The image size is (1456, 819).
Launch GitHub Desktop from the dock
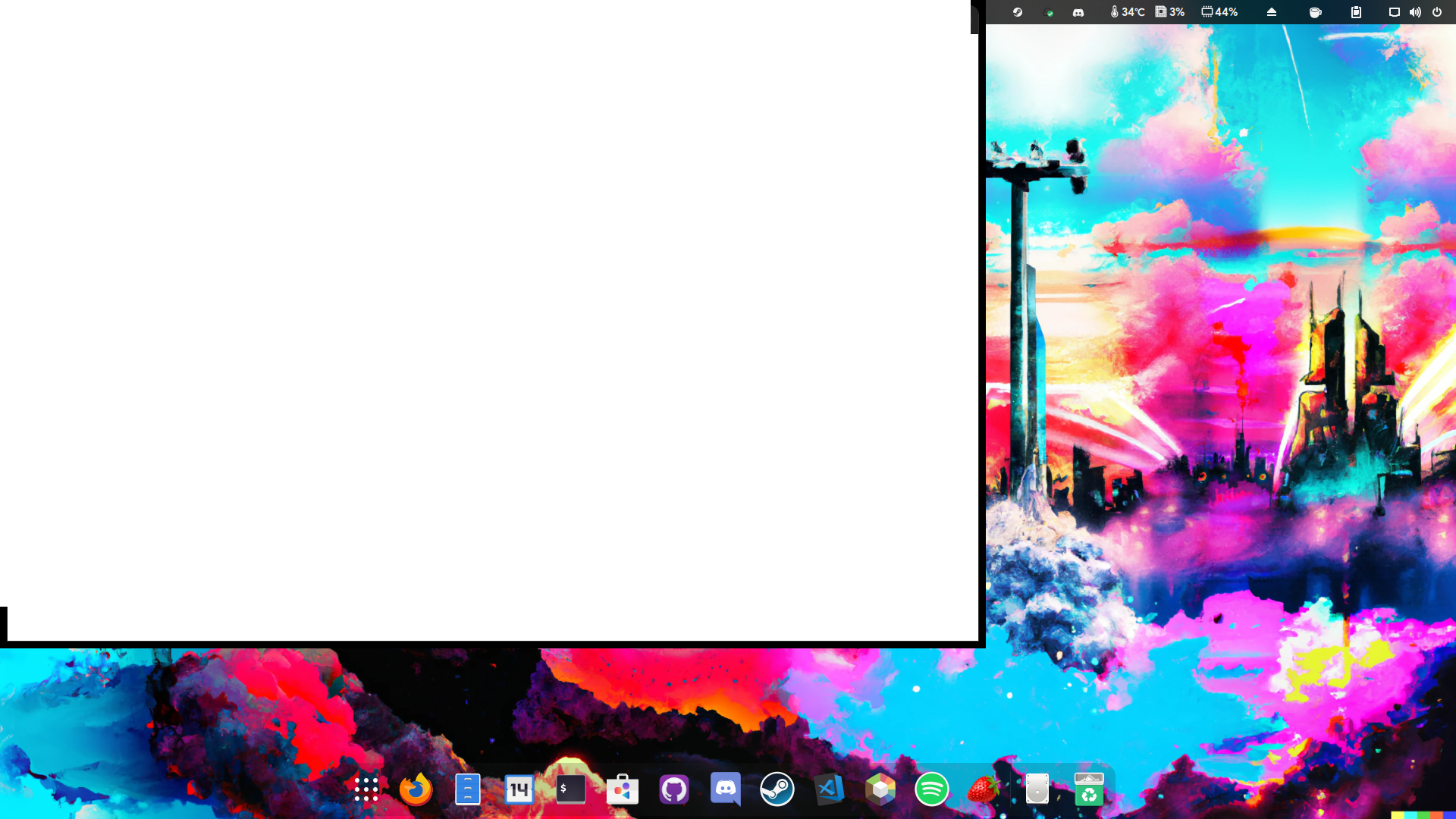(674, 789)
